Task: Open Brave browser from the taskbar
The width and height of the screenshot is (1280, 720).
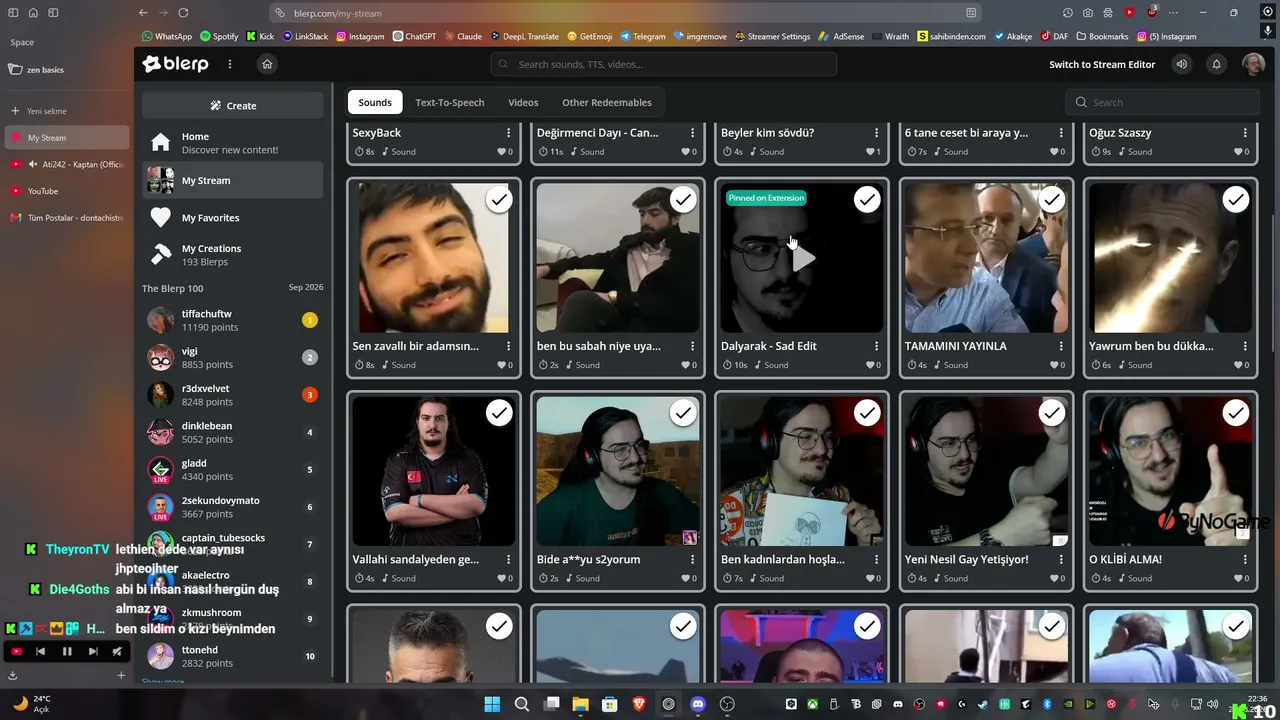Action: click(x=639, y=704)
